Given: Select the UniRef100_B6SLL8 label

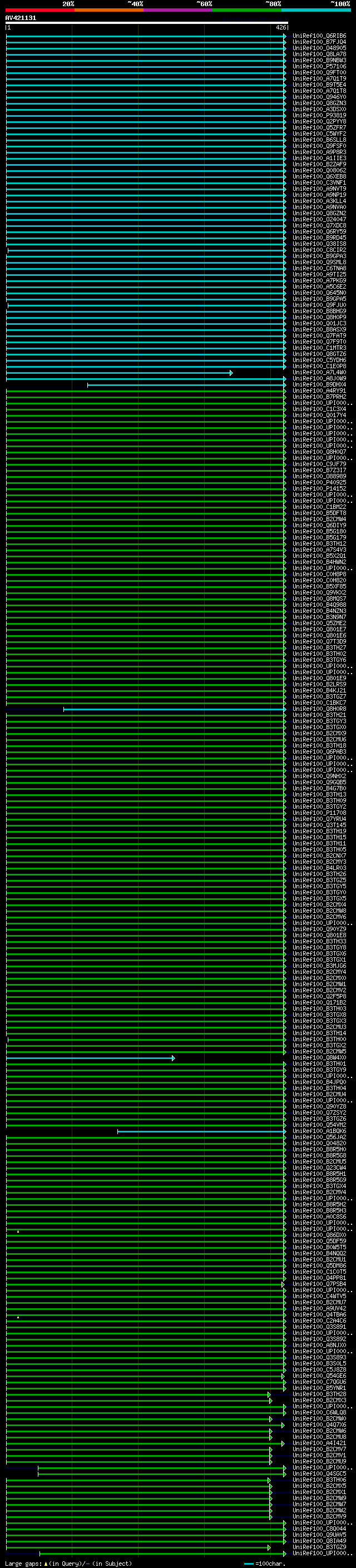Looking at the screenshot, I should [319, 140].
